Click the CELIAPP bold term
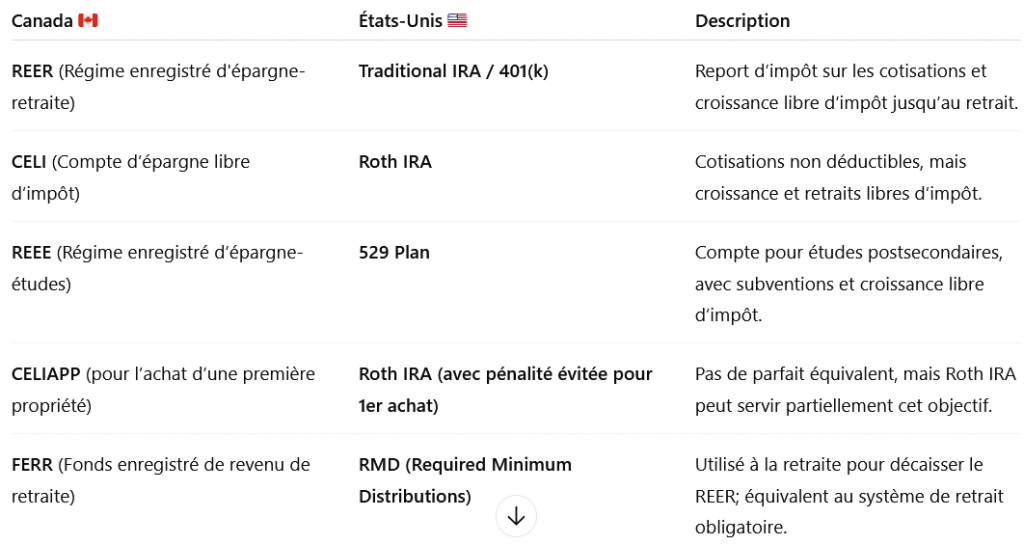The height and width of the screenshot is (545, 1024). click(x=46, y=374)
